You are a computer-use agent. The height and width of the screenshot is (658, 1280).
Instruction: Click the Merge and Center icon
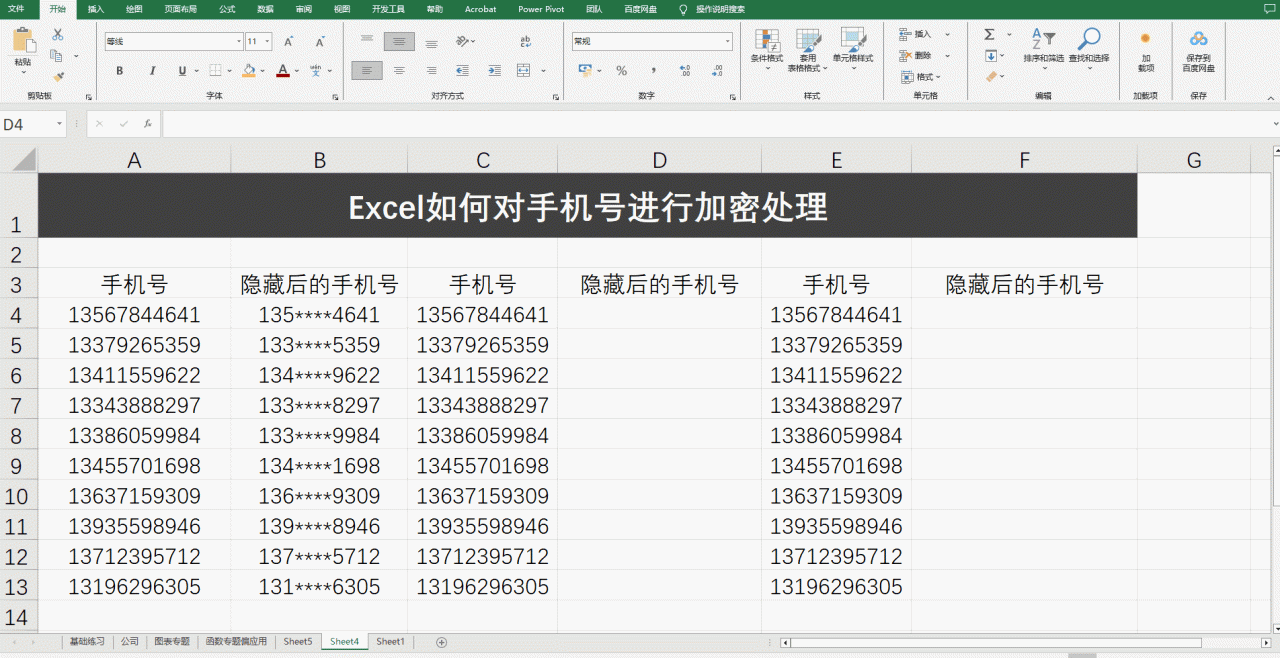coord(524,71)
